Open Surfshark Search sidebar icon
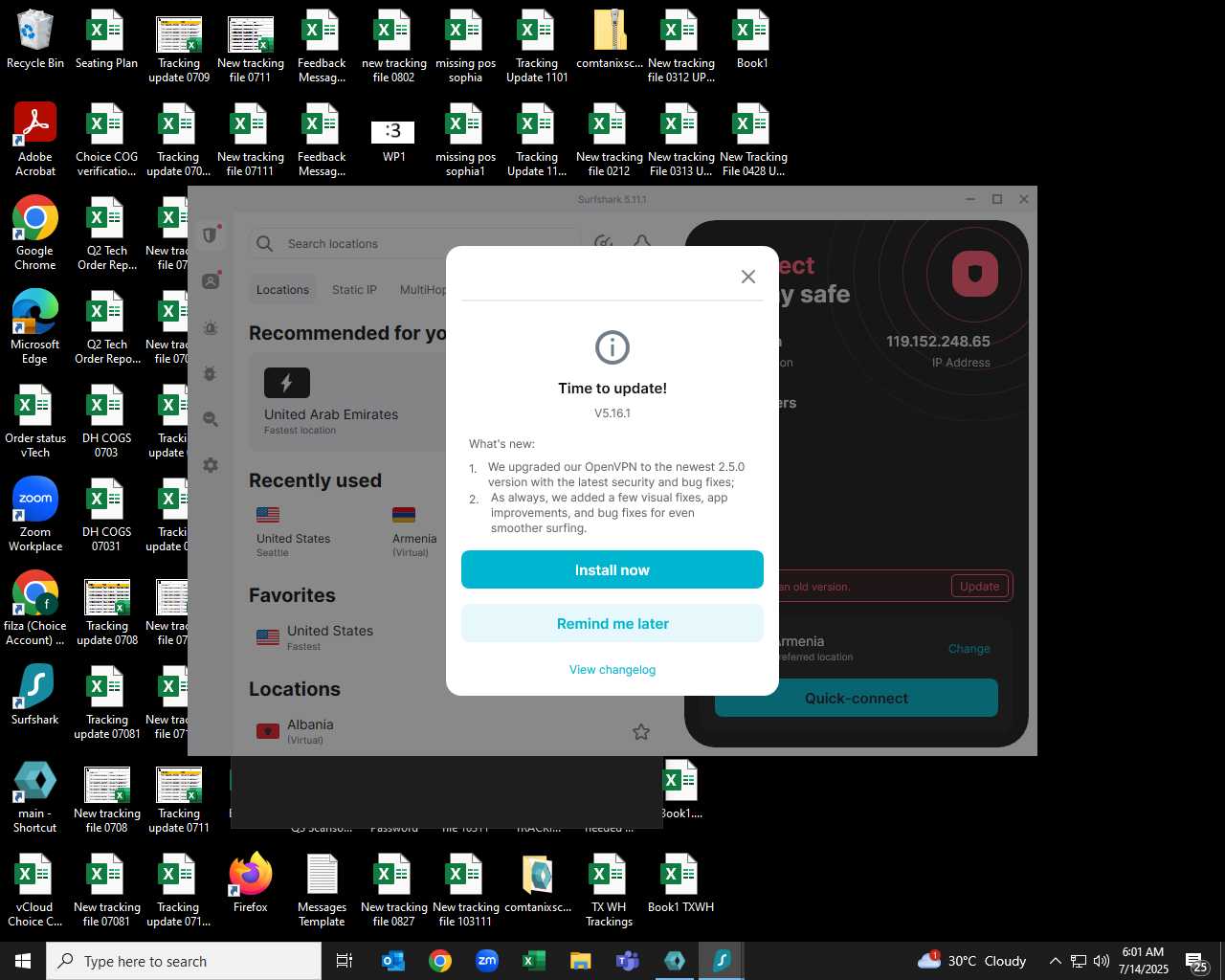The width and height of the screenshot is (1225, 980). (x=211, y=419)
